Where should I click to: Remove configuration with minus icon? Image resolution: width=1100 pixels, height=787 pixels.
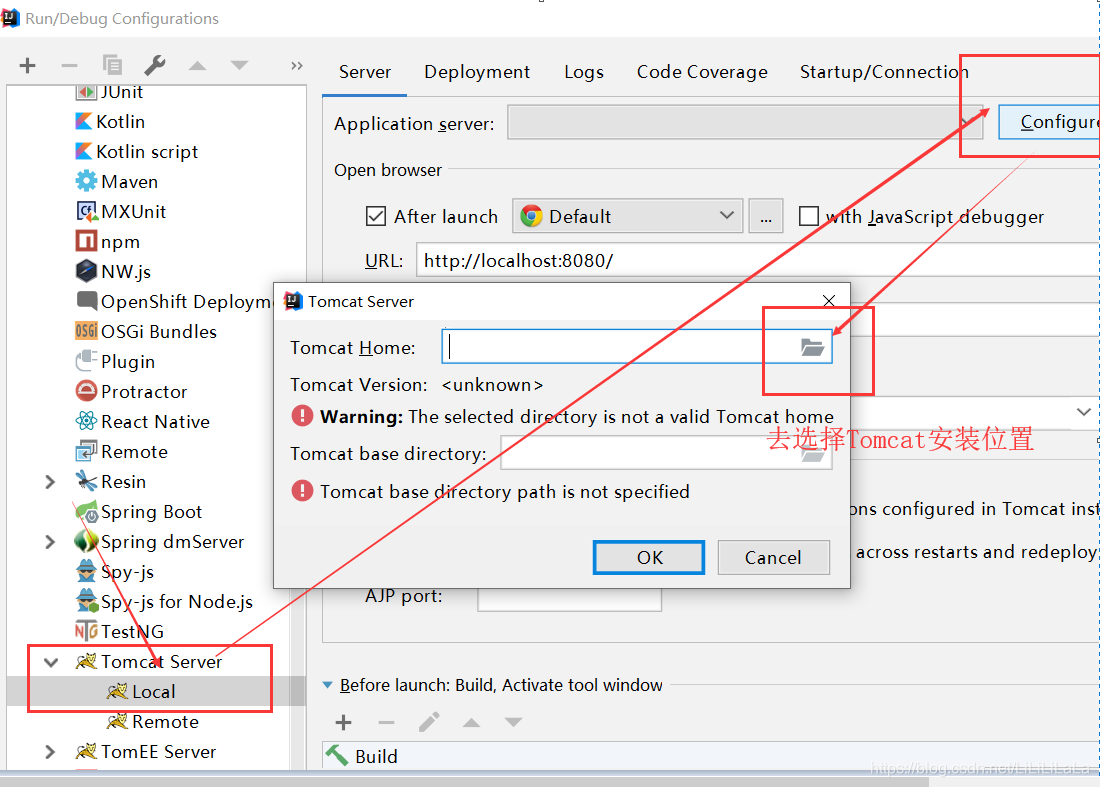(69, 66)
